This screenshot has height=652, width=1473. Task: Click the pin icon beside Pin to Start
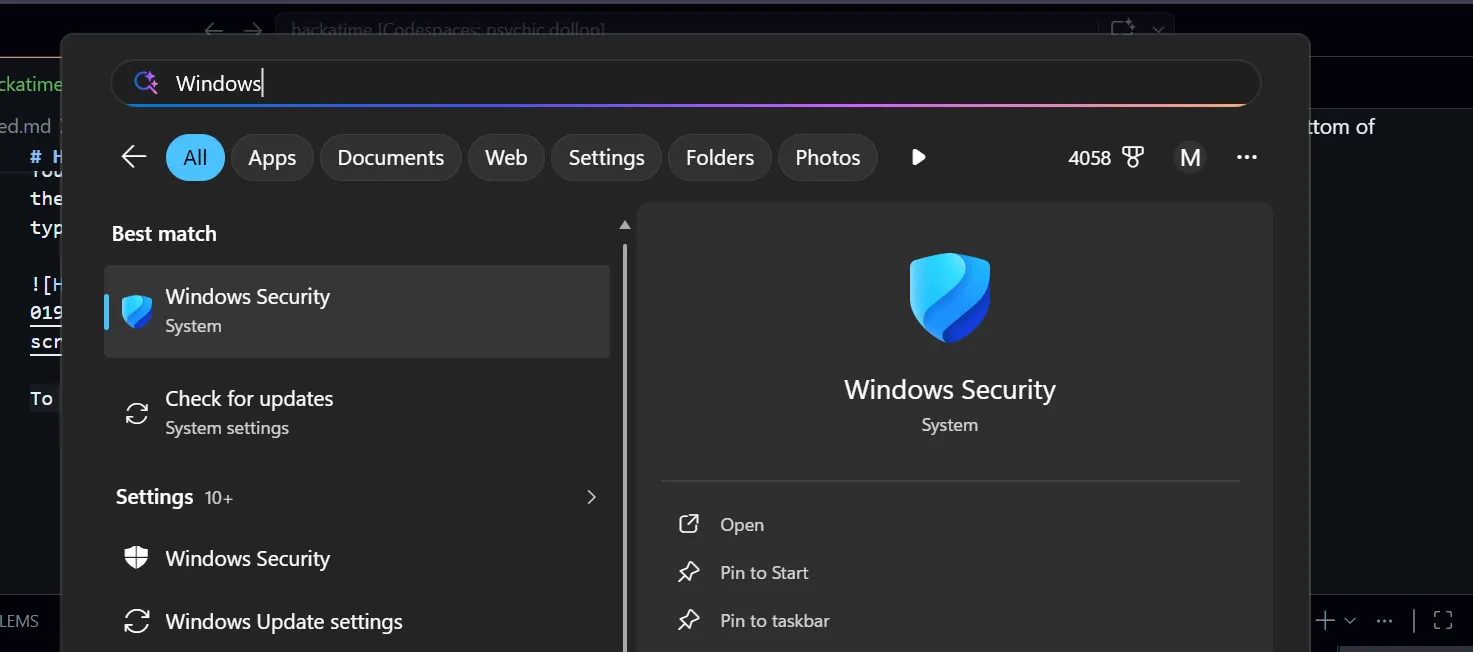coord(689,572)
